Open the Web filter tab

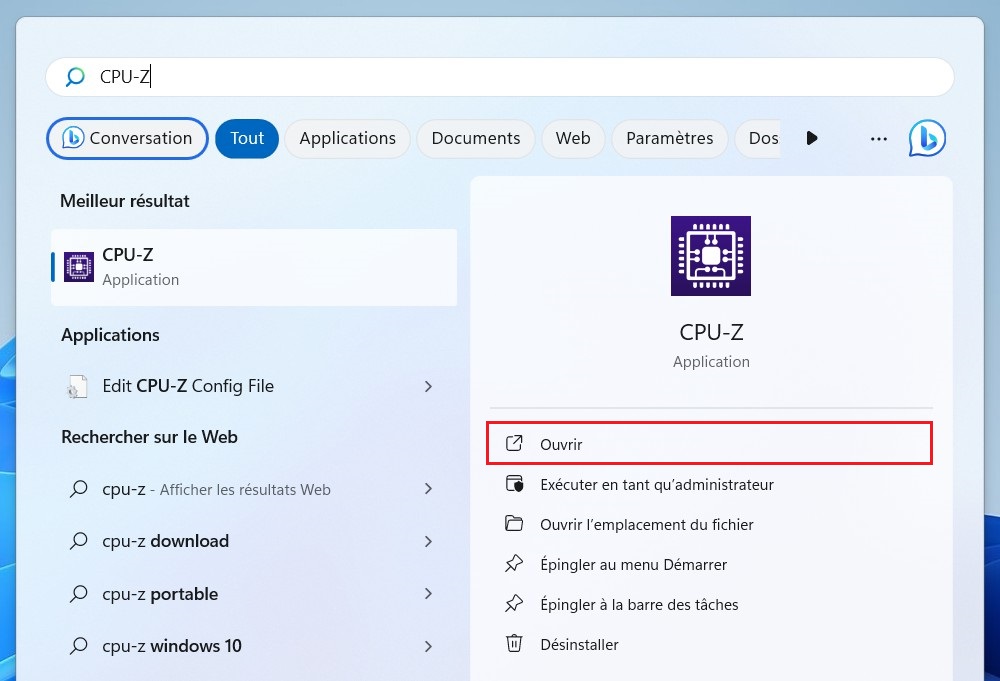(x=573, y=138)
